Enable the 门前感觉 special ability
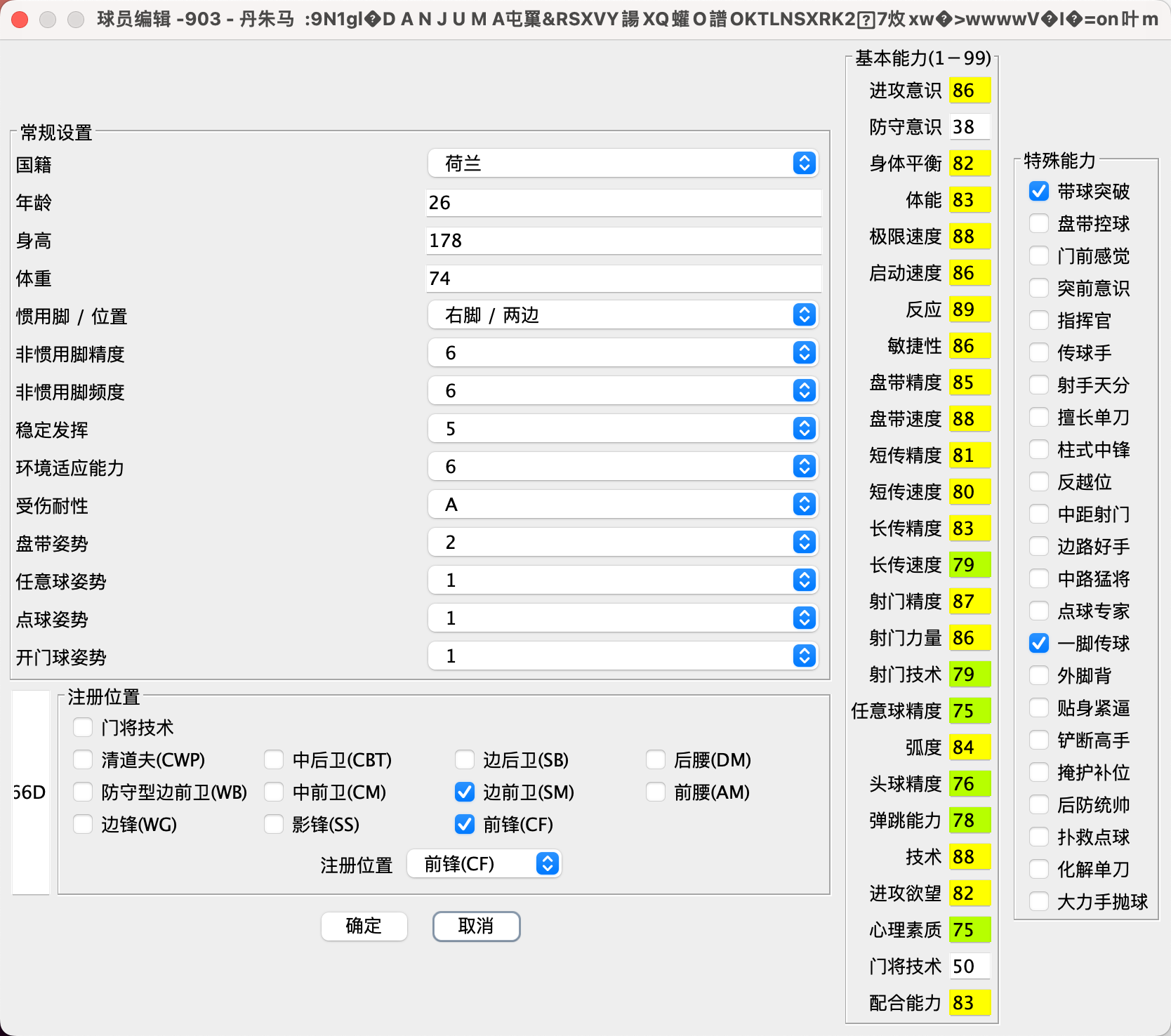1171x1036 pixels. click(1039, 255)
